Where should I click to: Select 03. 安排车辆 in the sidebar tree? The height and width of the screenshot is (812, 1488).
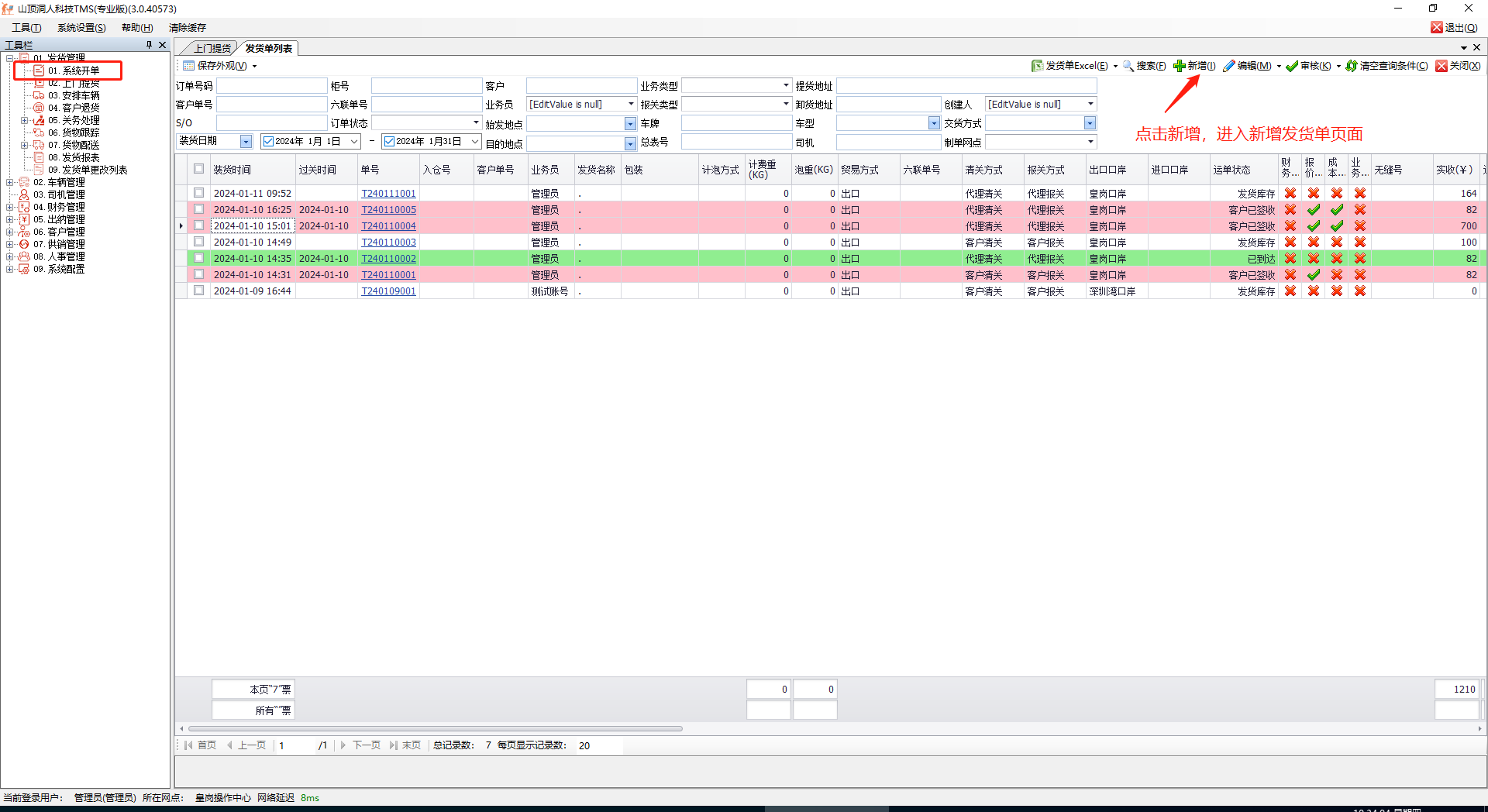click(74, 95)
